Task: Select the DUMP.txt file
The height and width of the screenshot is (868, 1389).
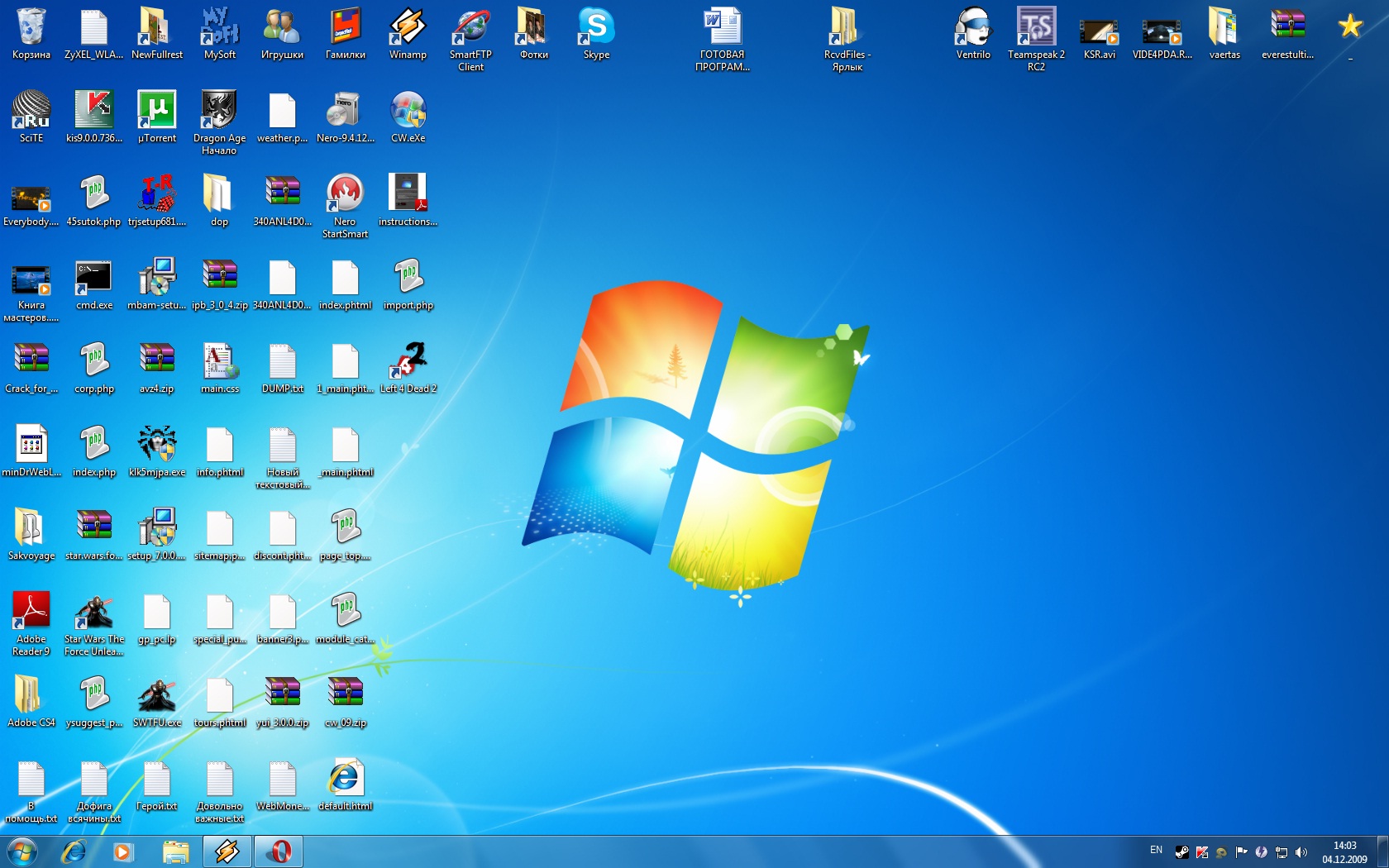Action: pyautogui.click(x=282, y=368)
